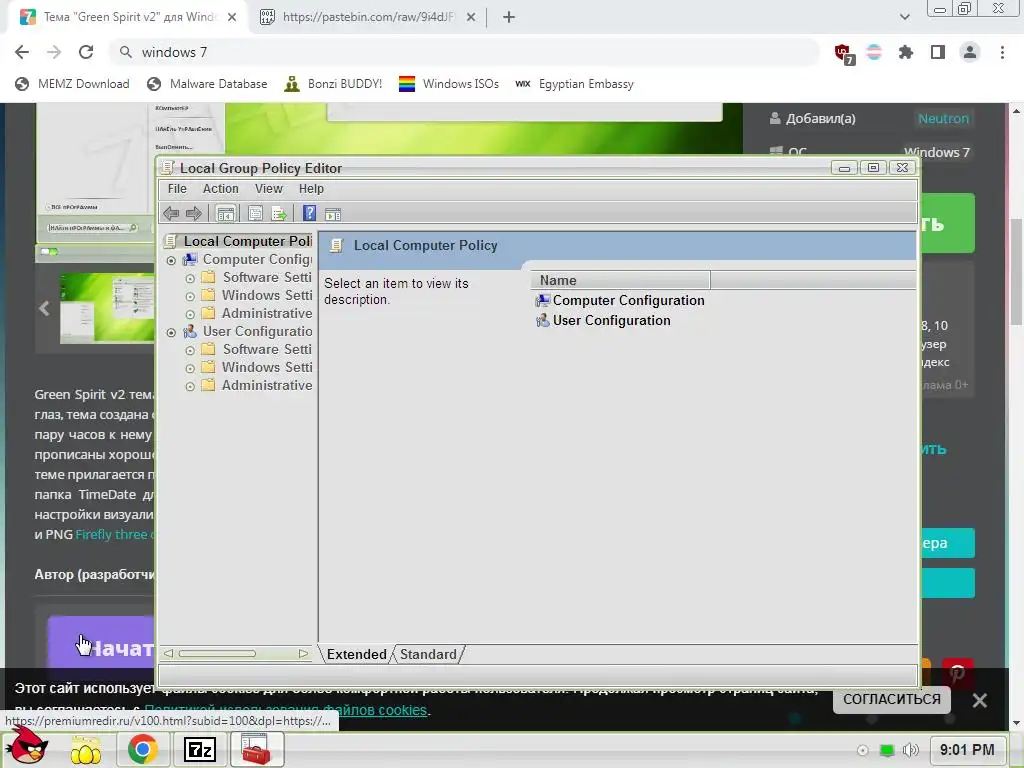Click the Back arrow in Group Policy toolbar
Image resolution: width=1024 pixels, height=768 pixels.
pyautogui.click(x=171, y=214)
